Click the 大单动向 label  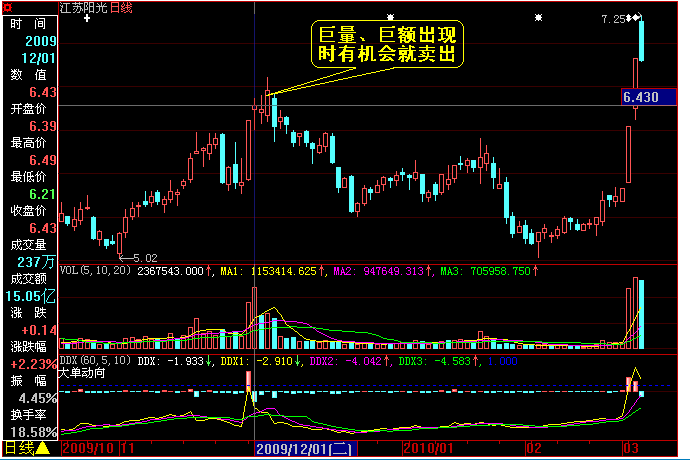click(82, 373)
